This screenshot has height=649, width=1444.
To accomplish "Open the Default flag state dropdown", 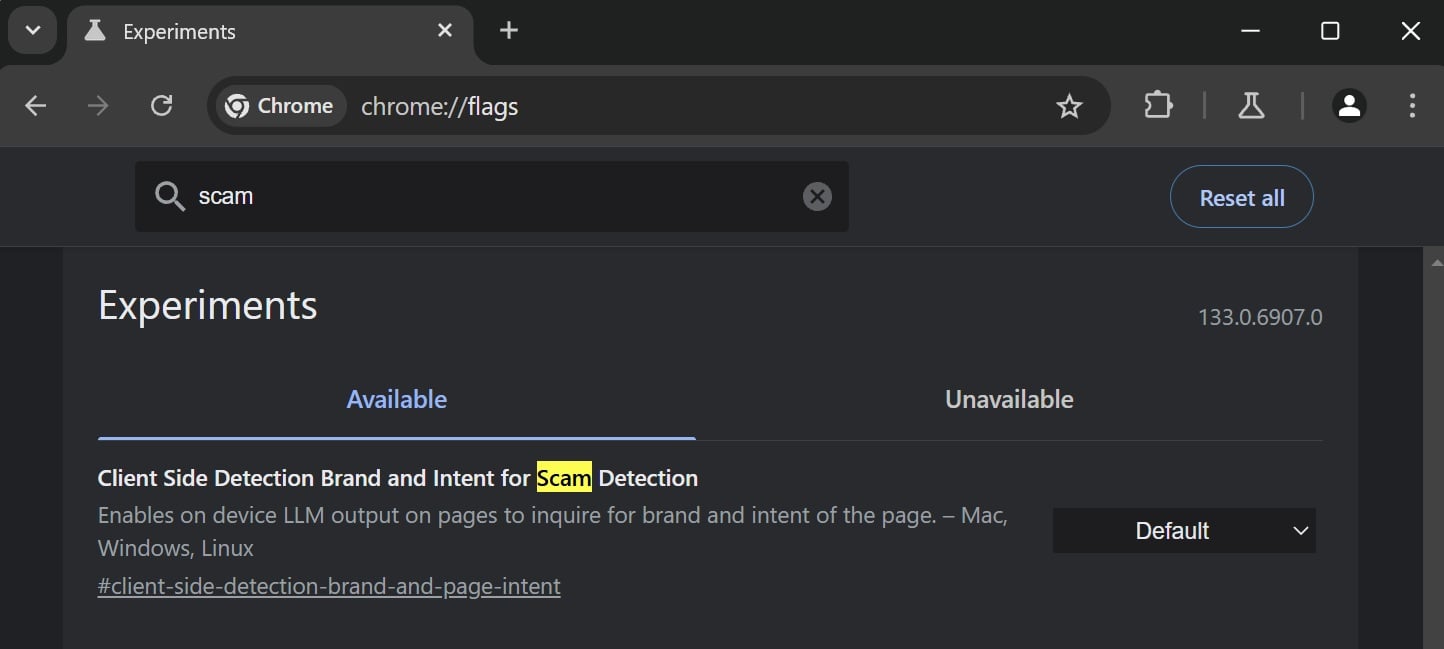I will coord(1184,531).
